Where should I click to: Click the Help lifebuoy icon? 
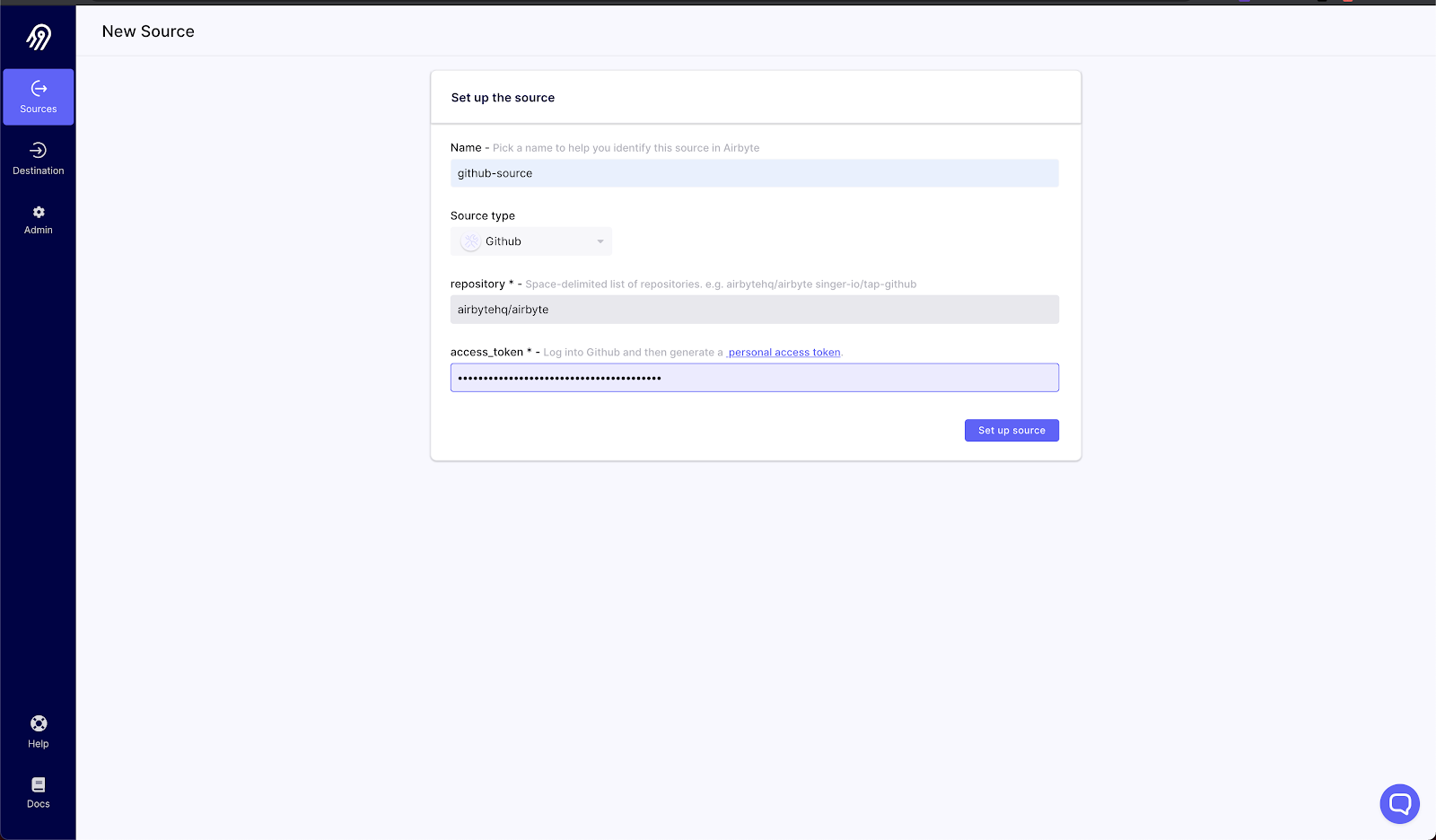[38, 722]
